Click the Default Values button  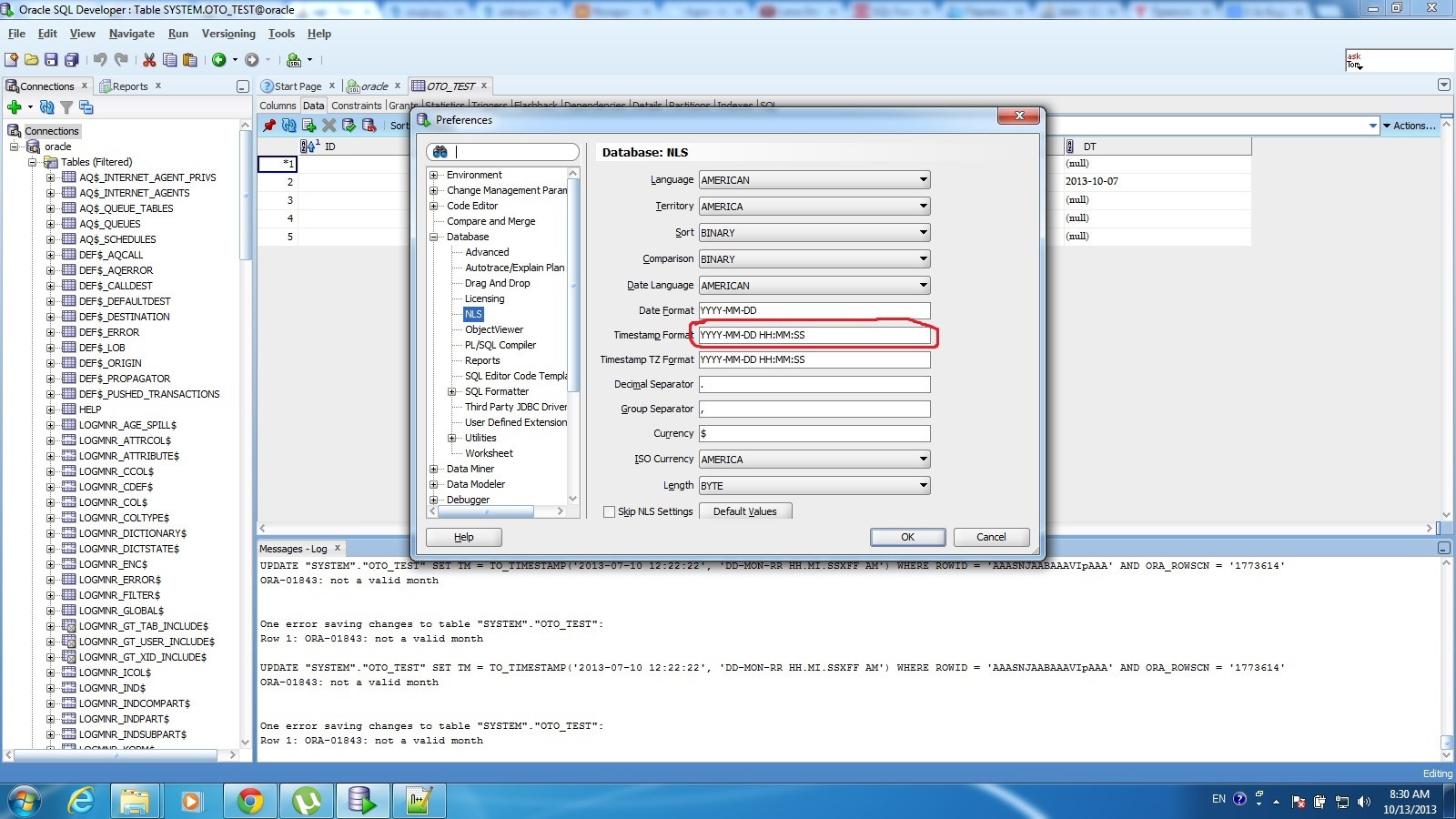[745, 511]
